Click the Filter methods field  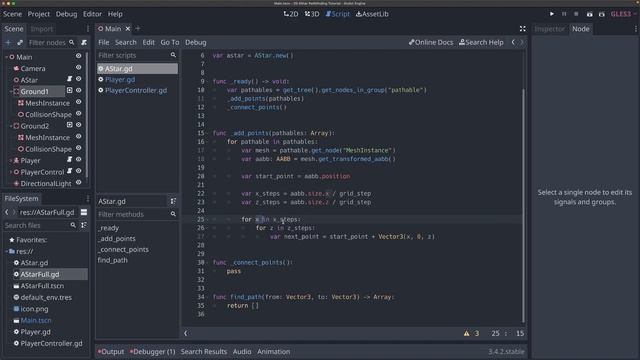click(137, 214)
